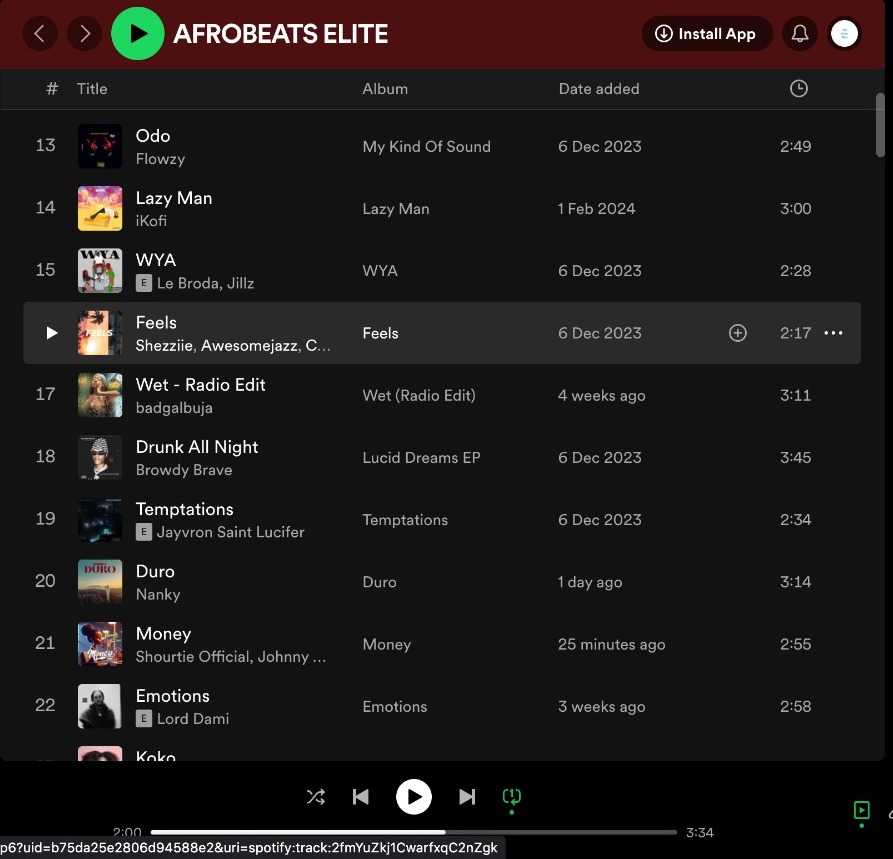This screenshot has height=859, width=893.
Task: Select track title Odo
Action: point(153,136)
